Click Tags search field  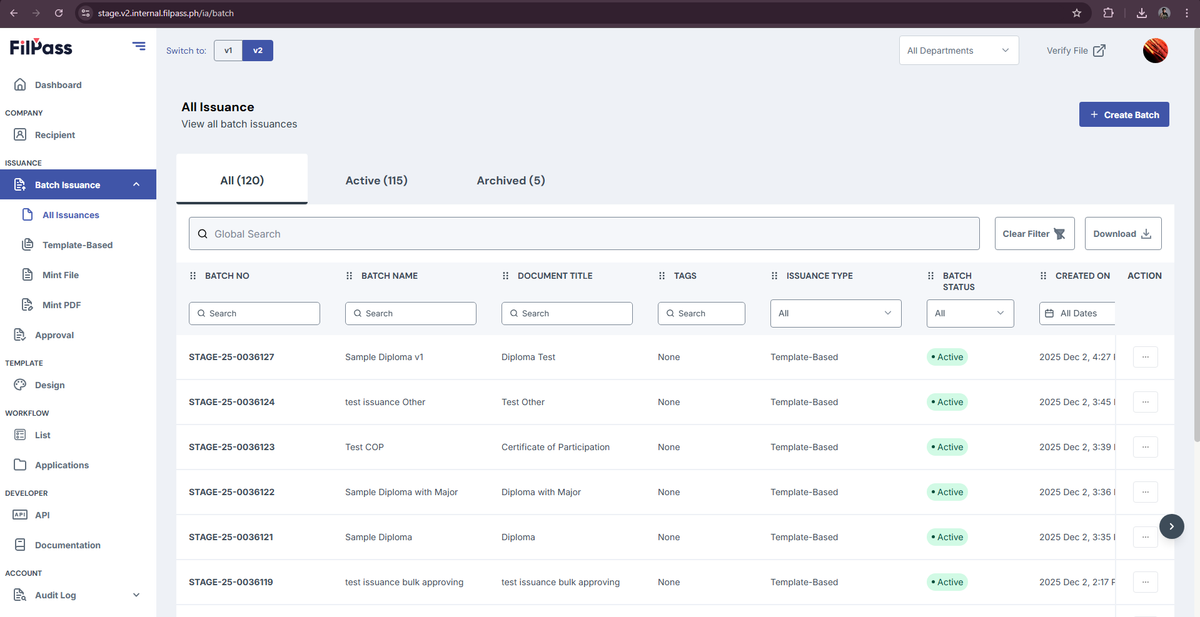[x=701, y=313]
